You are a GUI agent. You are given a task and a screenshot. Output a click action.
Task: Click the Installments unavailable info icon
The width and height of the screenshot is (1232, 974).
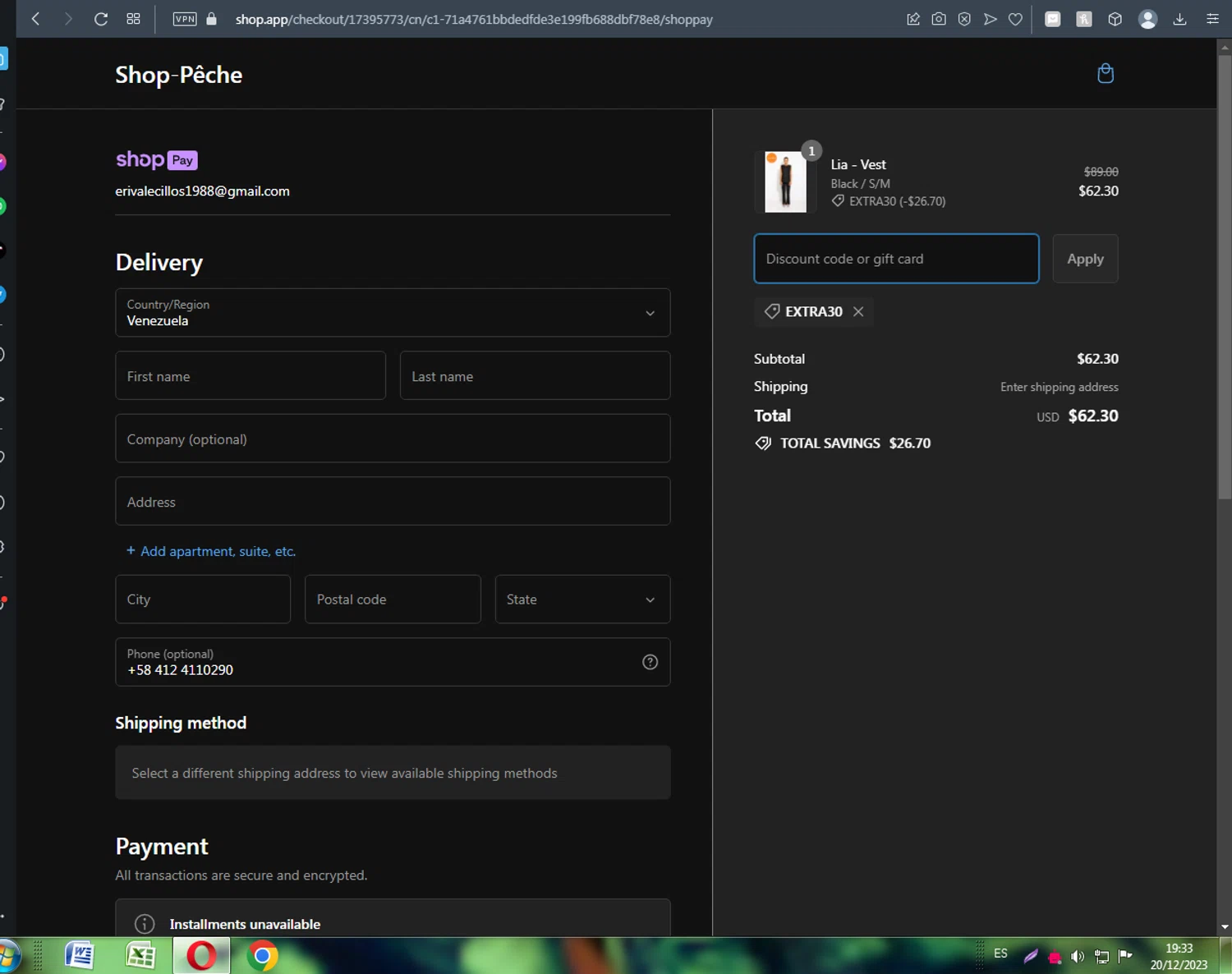[x=145, y=924]
